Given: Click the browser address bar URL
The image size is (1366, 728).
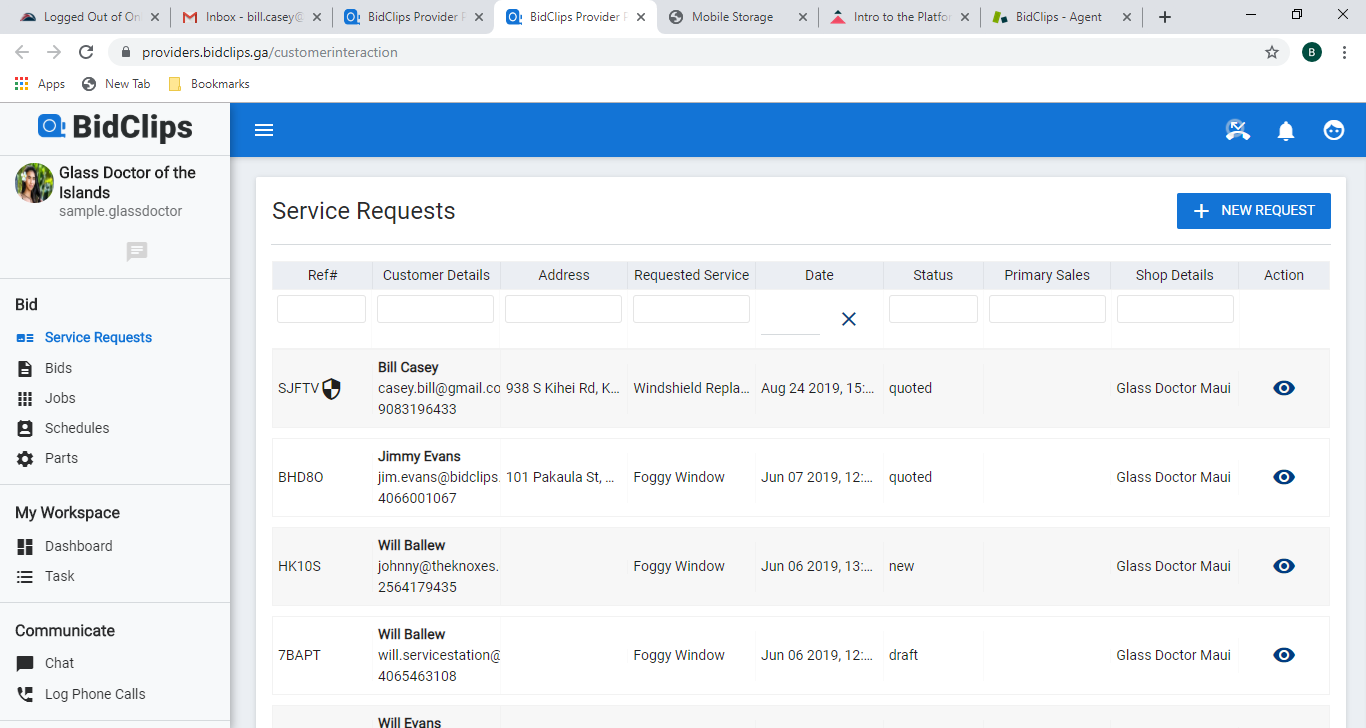Looking at the screenshot, I should 270,52.
